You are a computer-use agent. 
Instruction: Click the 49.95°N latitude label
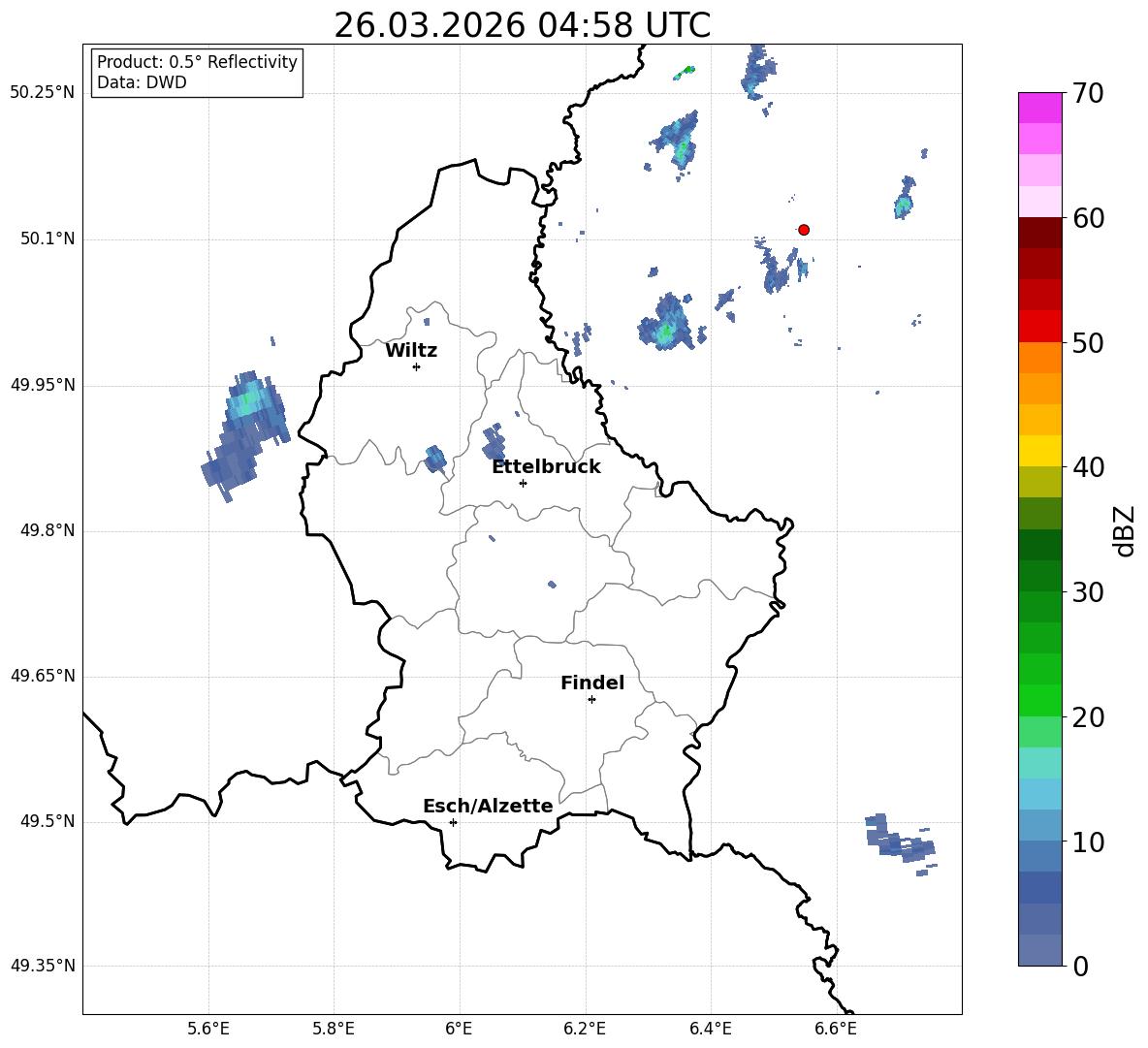43,384
